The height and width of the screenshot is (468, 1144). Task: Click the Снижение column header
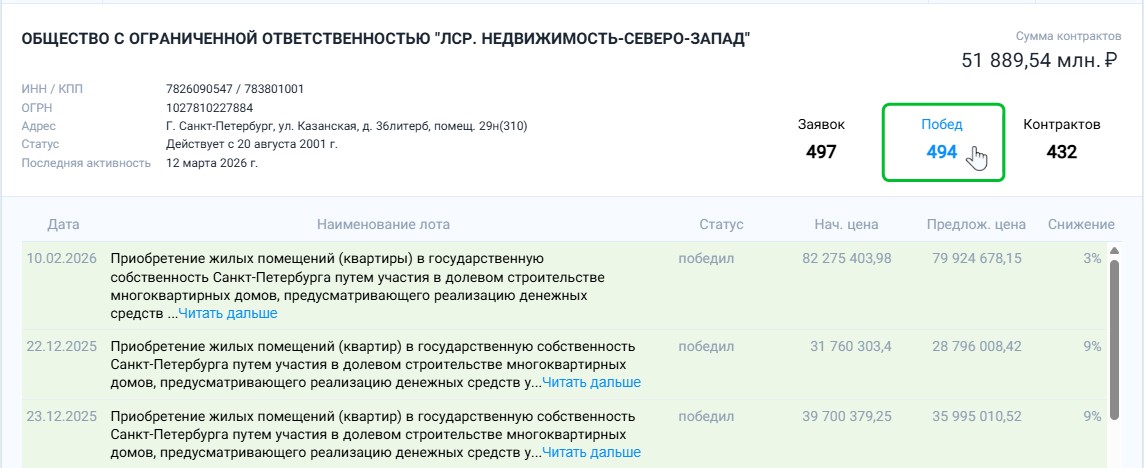point(1081,224)
